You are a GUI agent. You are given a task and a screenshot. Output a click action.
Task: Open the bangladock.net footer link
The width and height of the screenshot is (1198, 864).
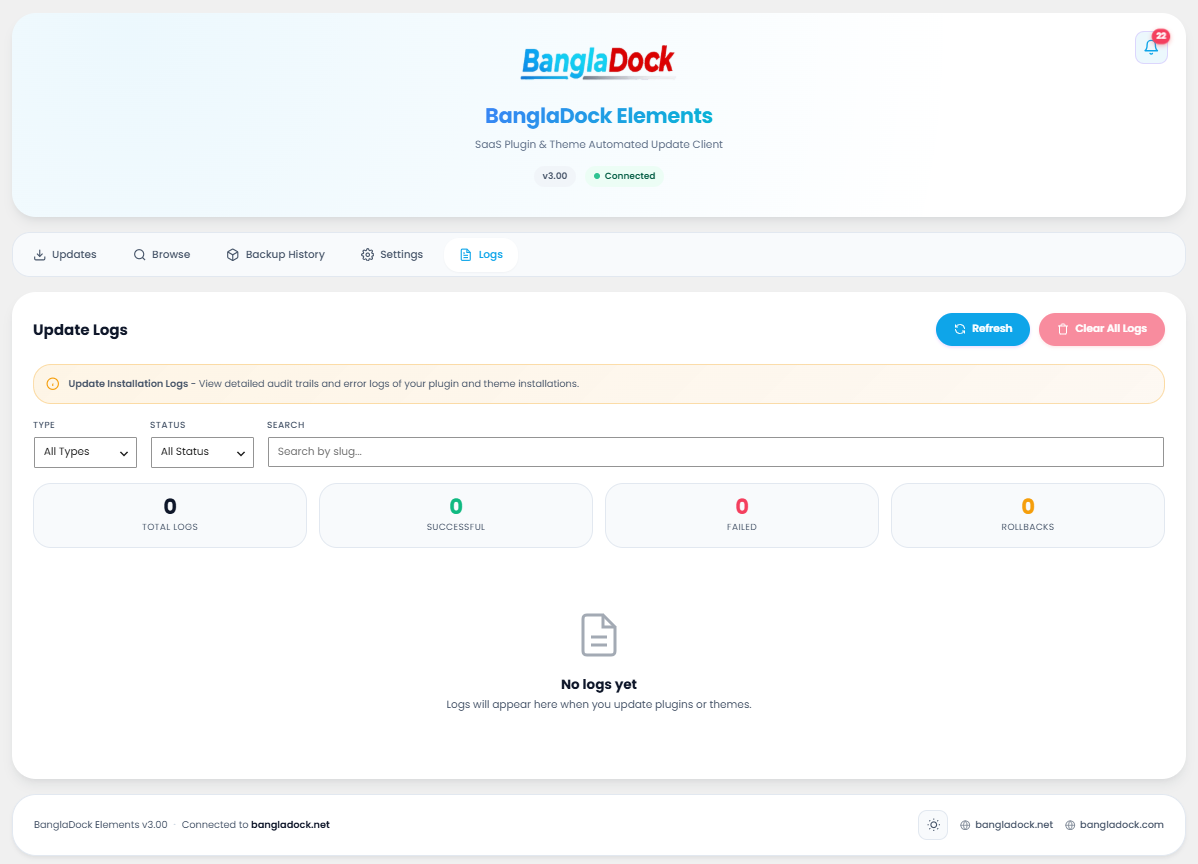(1006, 825)
